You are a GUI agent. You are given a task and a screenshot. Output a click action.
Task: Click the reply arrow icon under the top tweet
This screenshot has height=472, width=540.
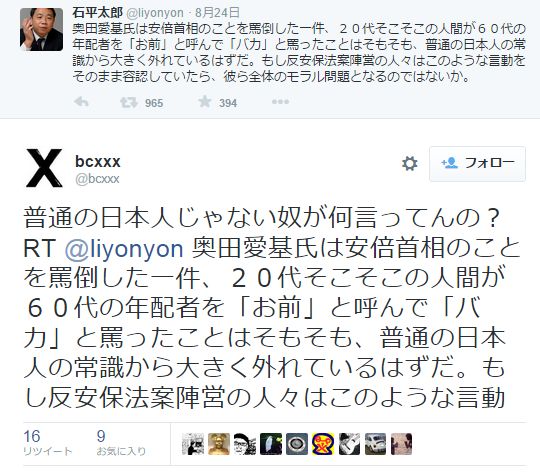[81, 102]
